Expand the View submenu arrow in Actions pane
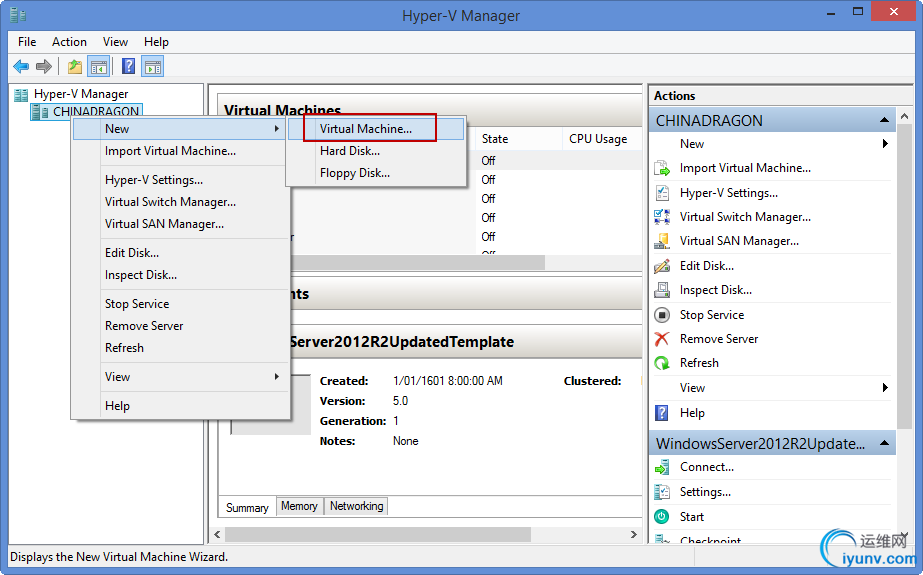This screenshot has width=923, height=575. (885, 387)
